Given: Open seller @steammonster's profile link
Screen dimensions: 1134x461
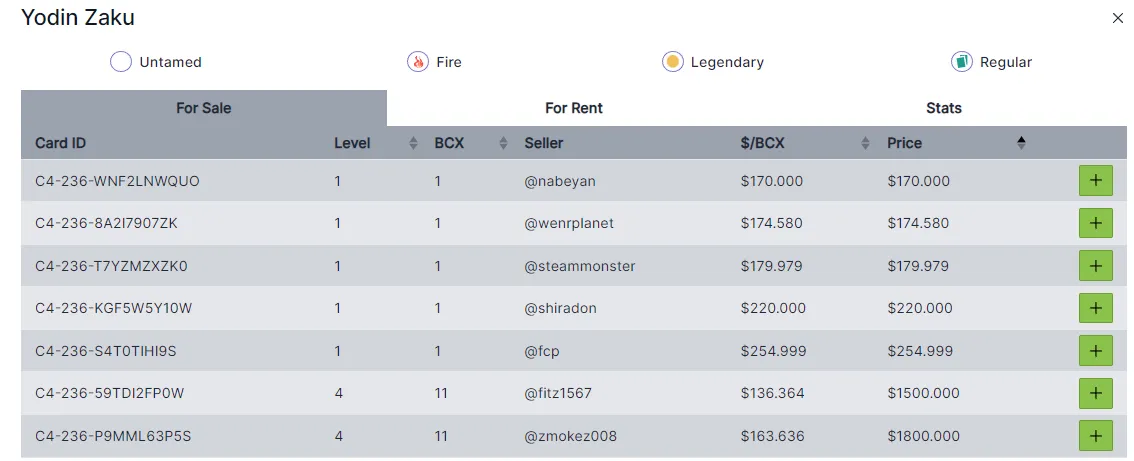Looking at the screenshot, I should pos(580,266).
